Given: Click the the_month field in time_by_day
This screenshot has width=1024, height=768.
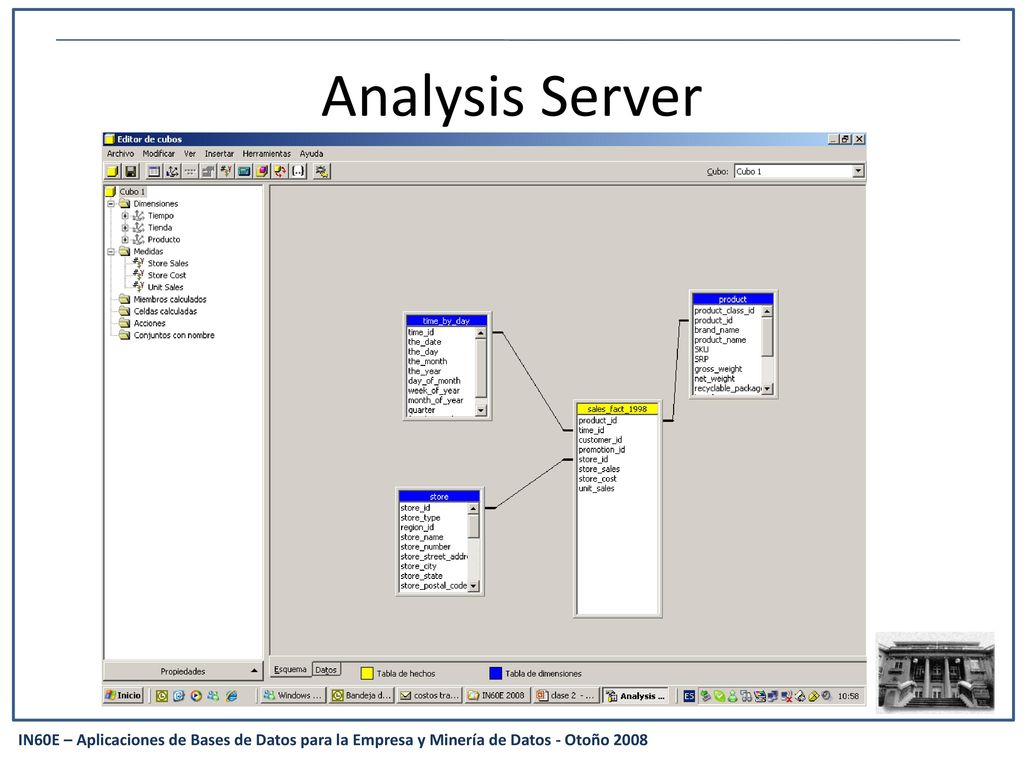Looking at the screenshot, I should click(428, 361).
